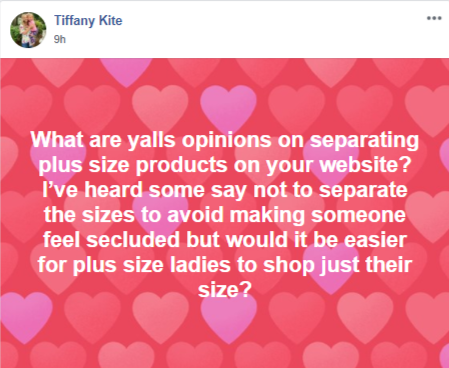Click the 9h post timestamp

click(x=60, y=39)
